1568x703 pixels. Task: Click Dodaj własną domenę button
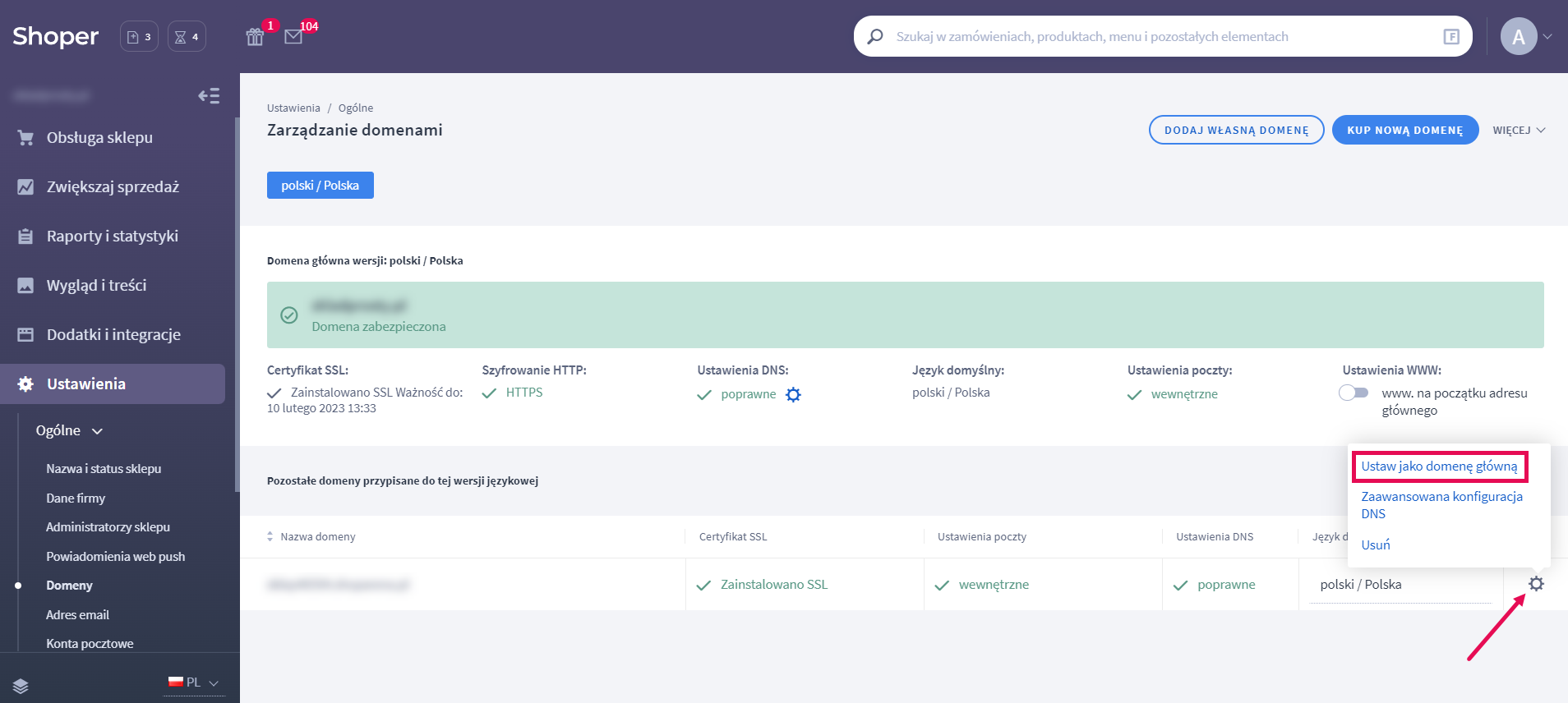point(1236,130)
